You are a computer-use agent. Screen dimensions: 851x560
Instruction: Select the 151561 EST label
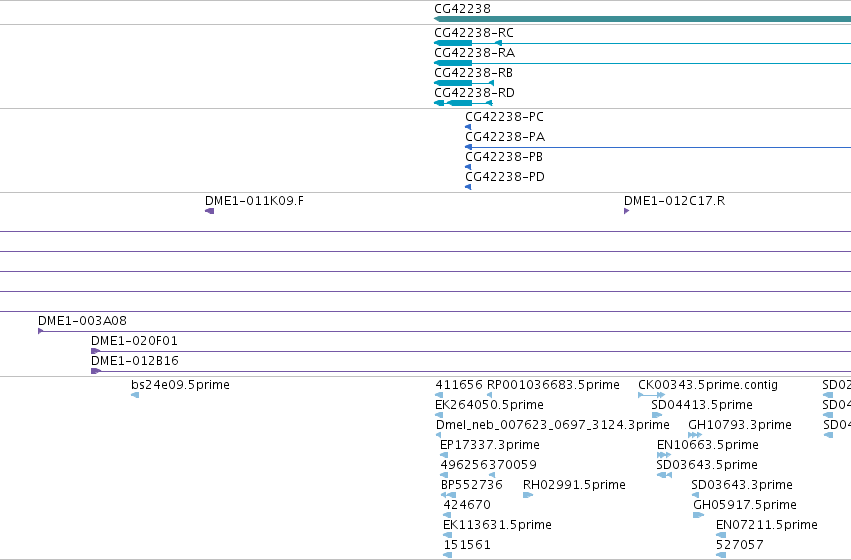click(x=467, y=545)
